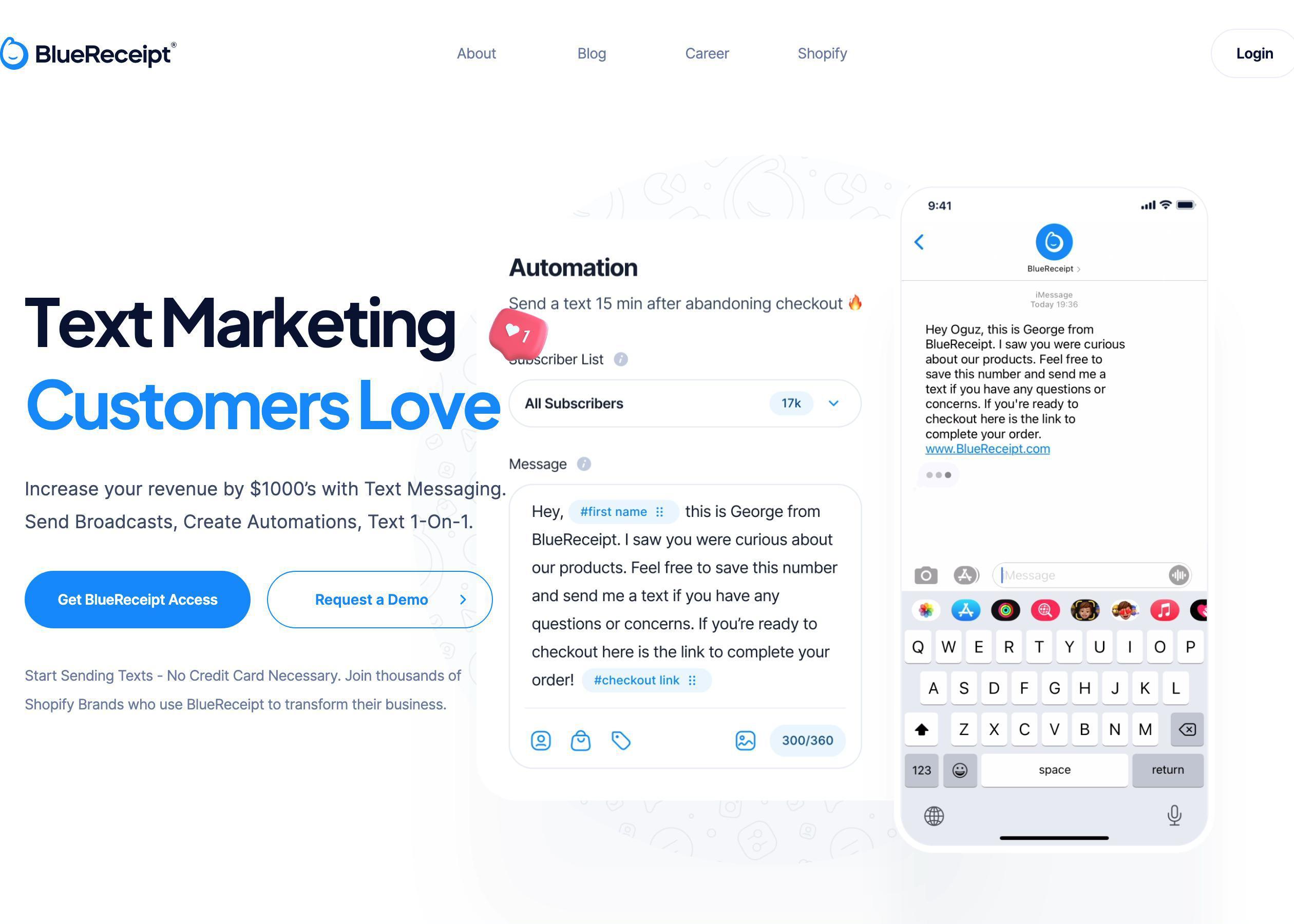Click the camera icon in iMessage input bar
This screenshot has width=1294, height=924.
click(x=923, y=574)
